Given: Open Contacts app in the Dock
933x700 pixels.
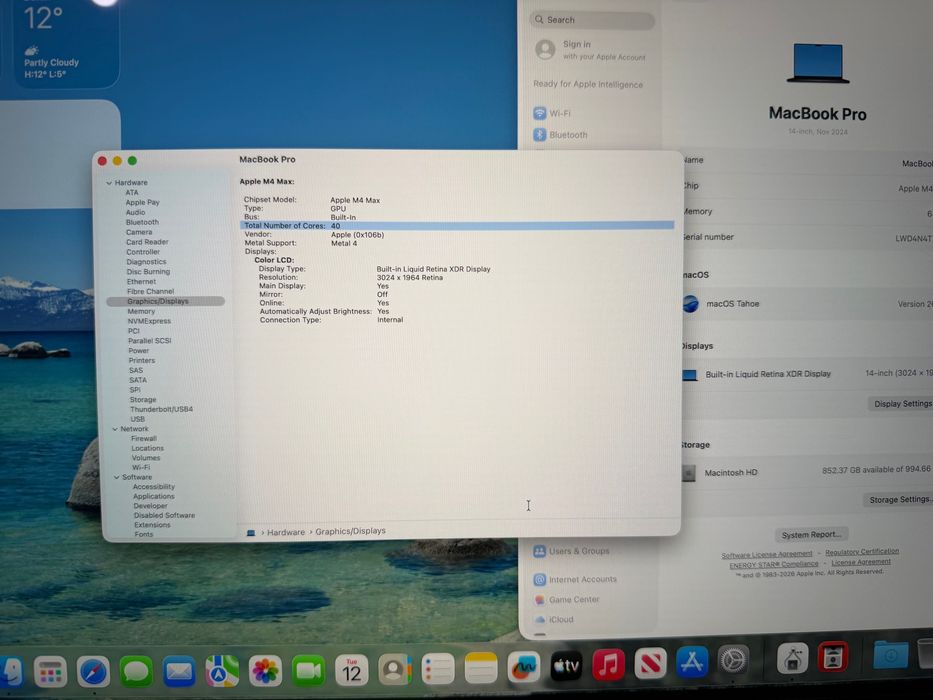Looking at the screenshot, I should [395, 670].
